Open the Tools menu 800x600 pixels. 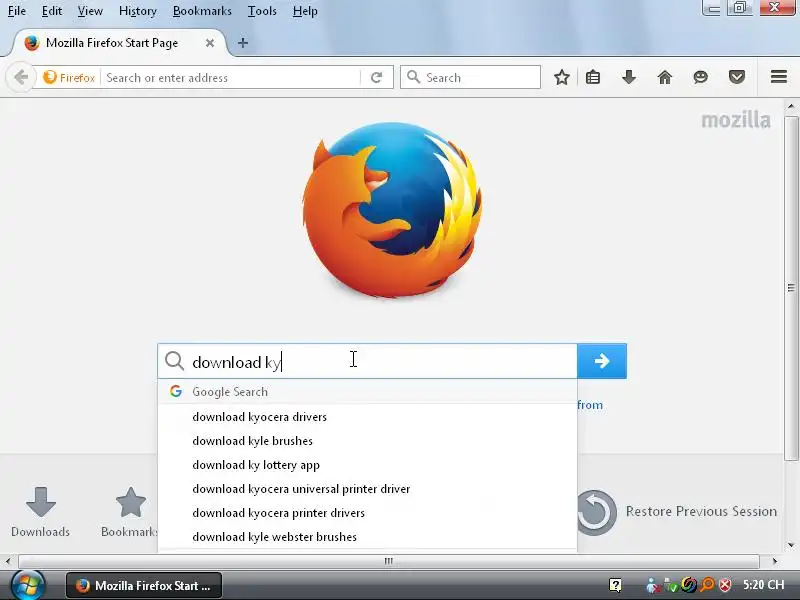tap(262, 11)
